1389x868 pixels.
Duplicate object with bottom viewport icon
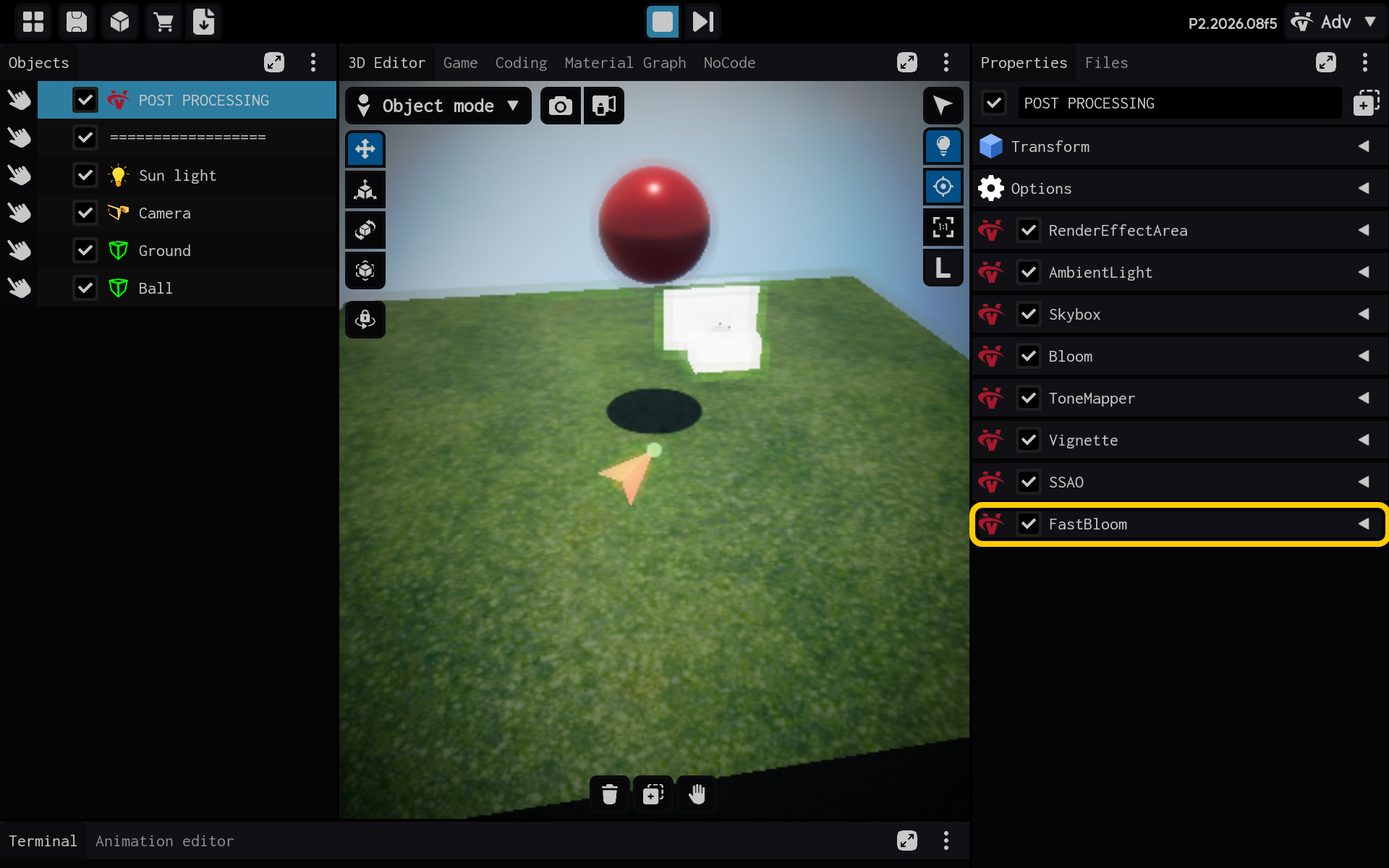(653, 794)
